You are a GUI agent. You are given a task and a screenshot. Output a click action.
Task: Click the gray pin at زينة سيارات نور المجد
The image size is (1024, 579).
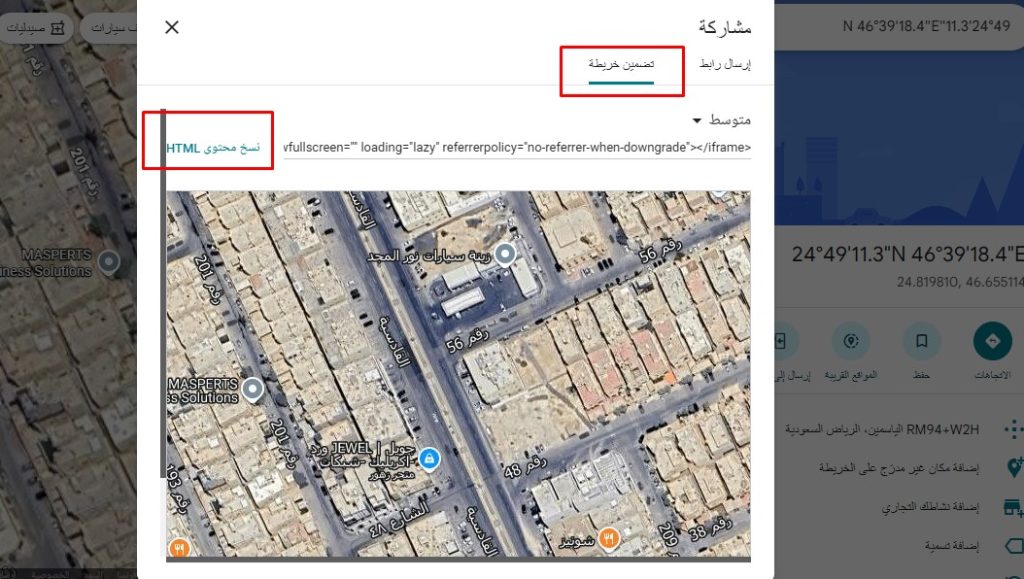click(x=505, y=254)
